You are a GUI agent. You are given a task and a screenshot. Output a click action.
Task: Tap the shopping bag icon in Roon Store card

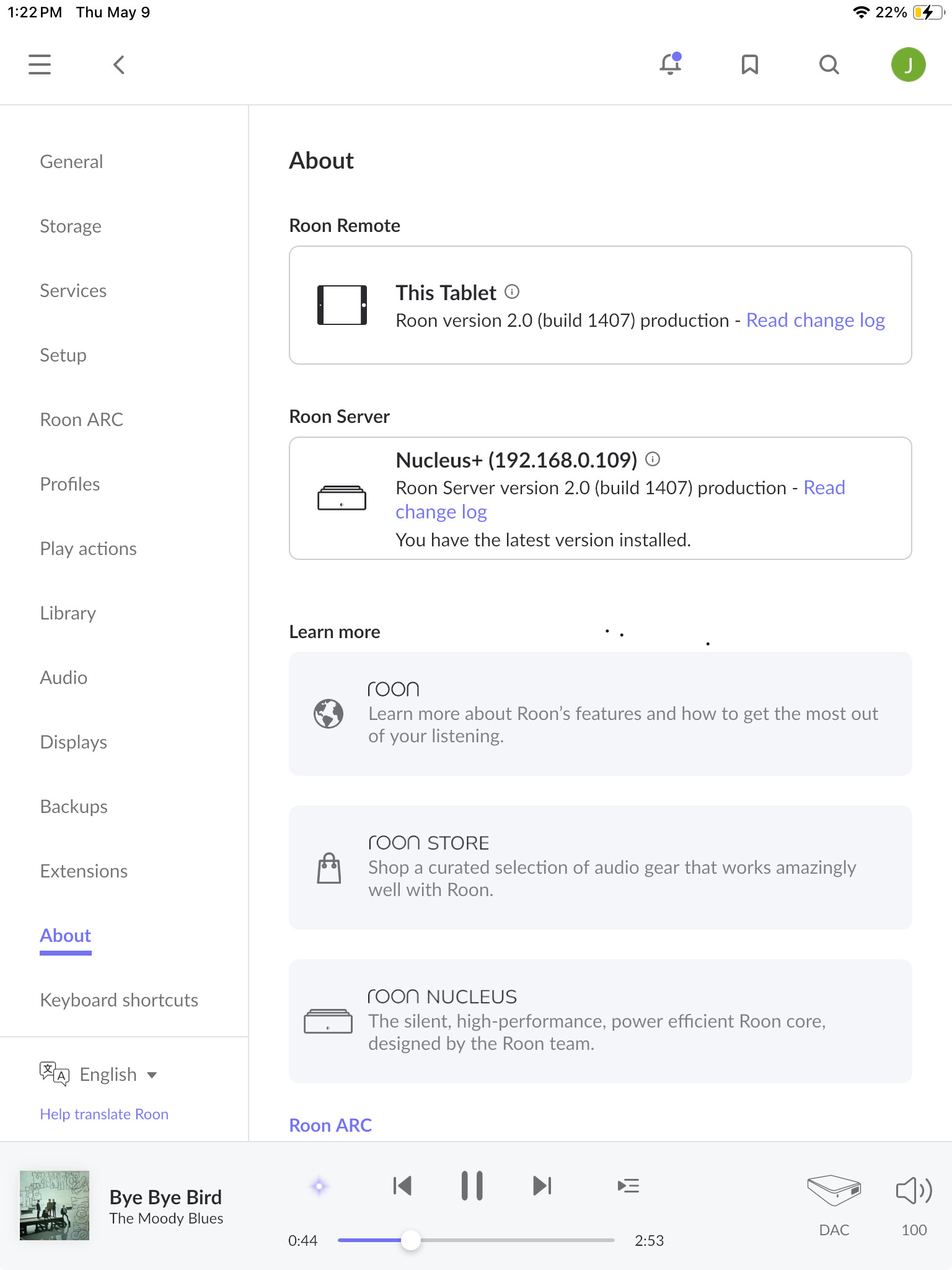[x=329, y=868]
